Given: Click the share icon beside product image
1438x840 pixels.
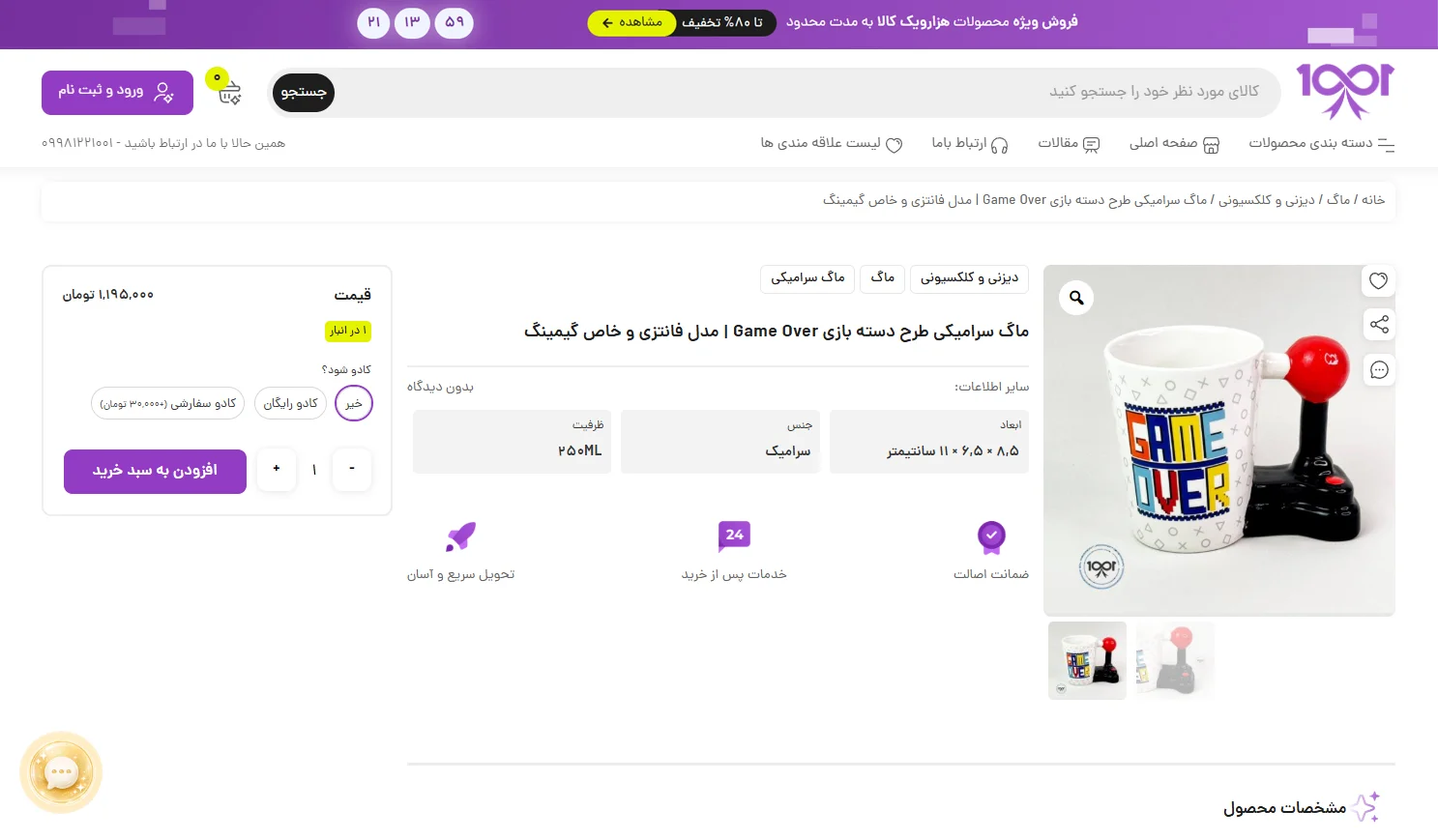Looking at the screenshot, I should 1378,325.
